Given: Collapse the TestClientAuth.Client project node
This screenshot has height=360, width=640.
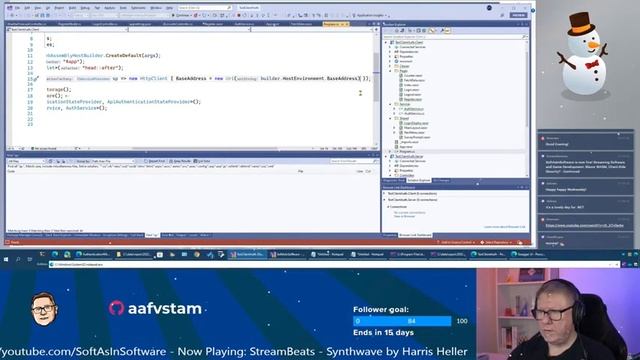Looking at the screenshot, I should [x=386, y=42].
